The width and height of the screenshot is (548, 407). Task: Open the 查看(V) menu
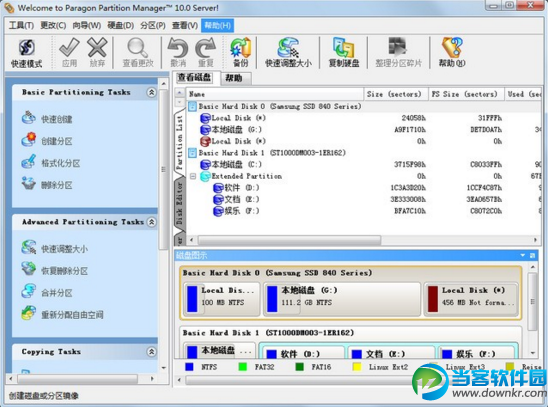[185, 26]
